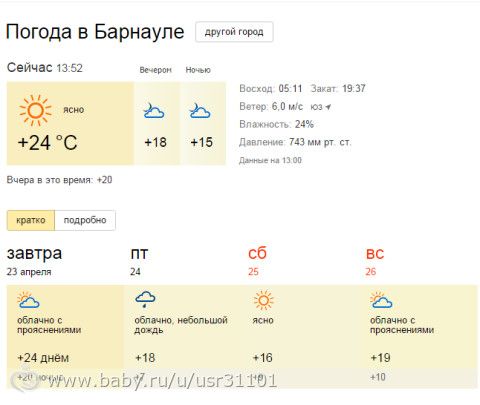Click the +24 днём temperature for tomorrow
Screen dimensions: 480x405
[43, 358]
